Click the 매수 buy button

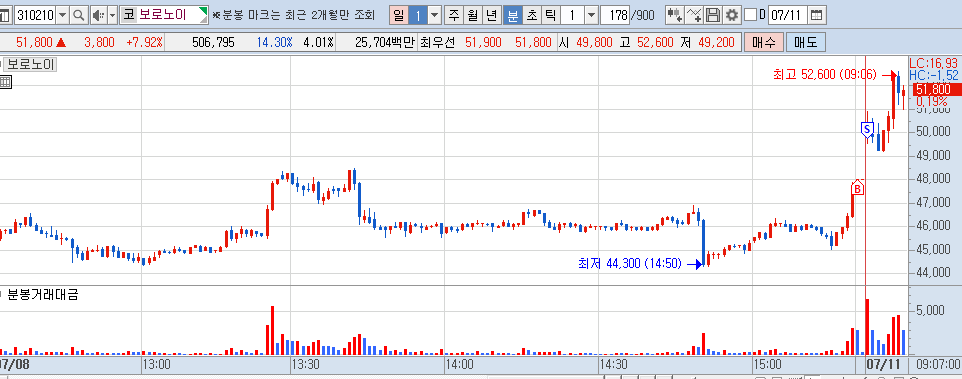pyautogui.click(x=763, y=42)
